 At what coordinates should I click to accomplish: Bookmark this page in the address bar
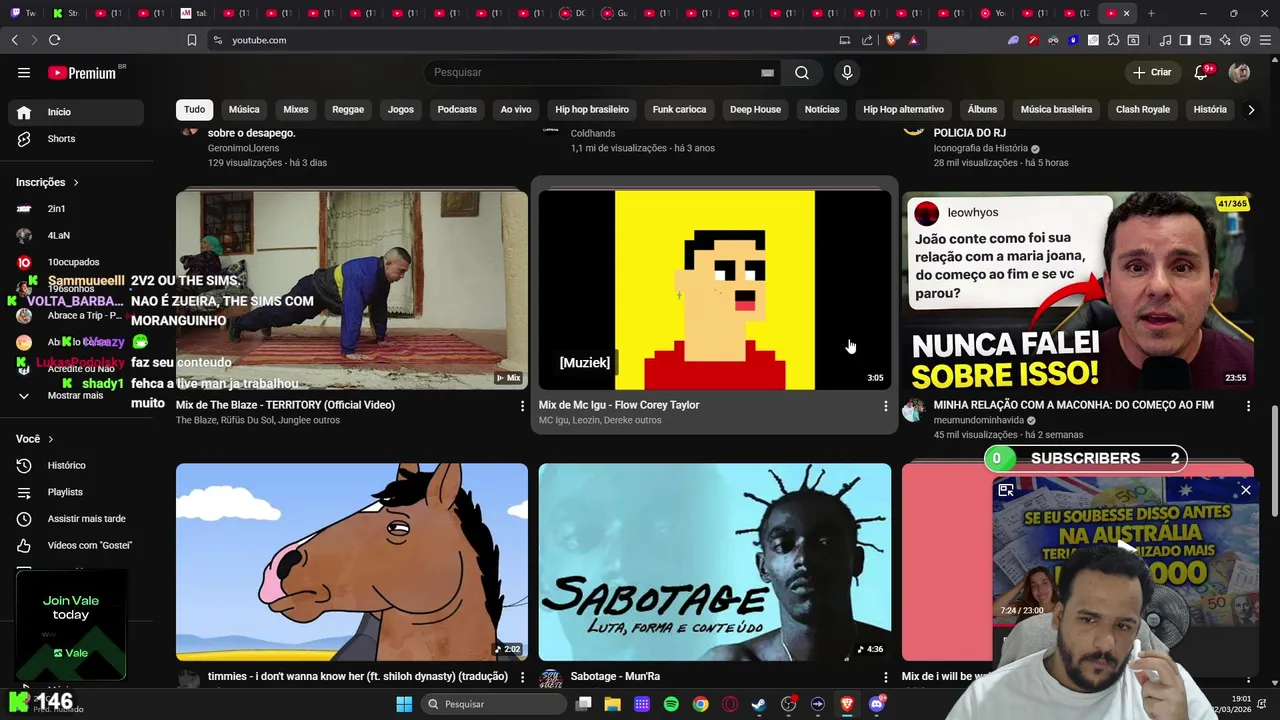(191, 40)
